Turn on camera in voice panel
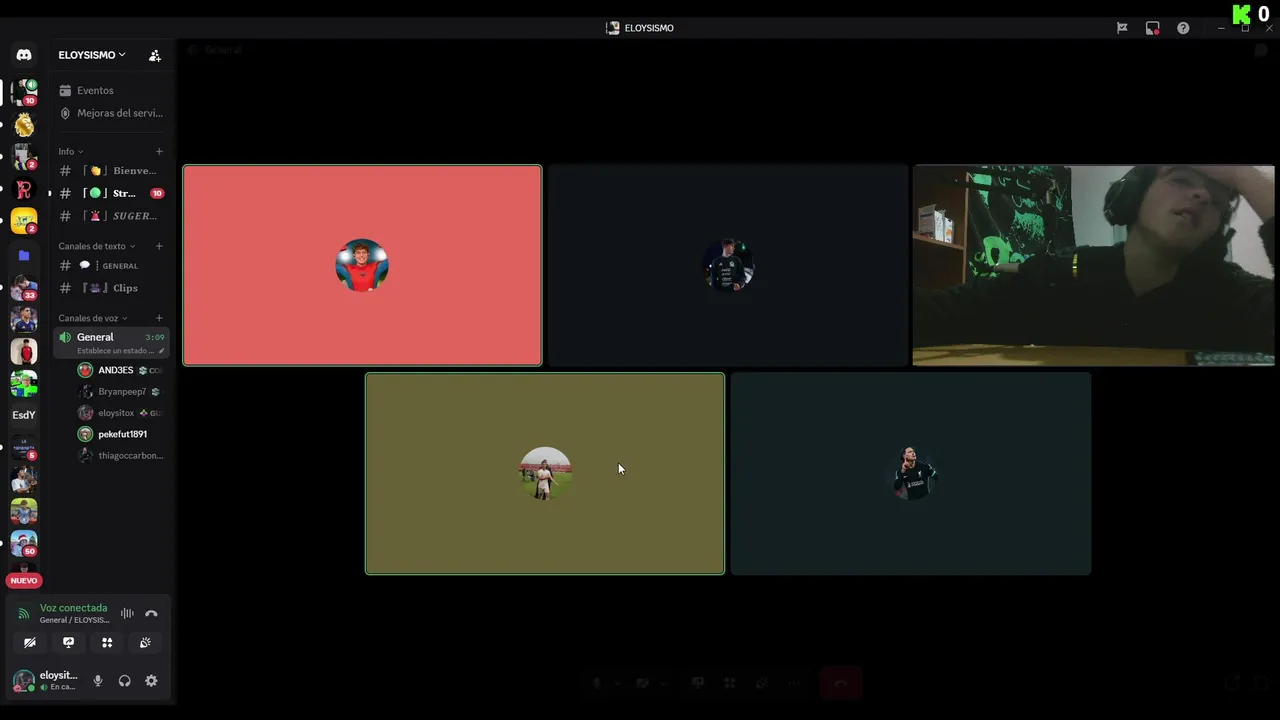 [30, 643]
